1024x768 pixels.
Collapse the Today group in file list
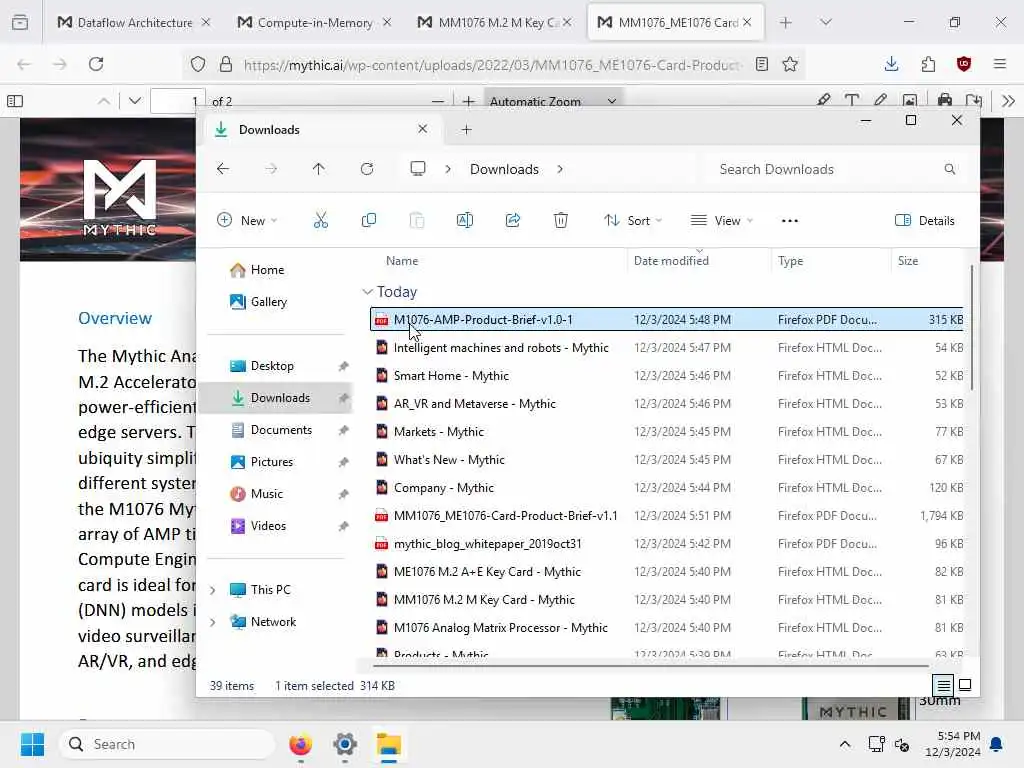pos(367,292)
